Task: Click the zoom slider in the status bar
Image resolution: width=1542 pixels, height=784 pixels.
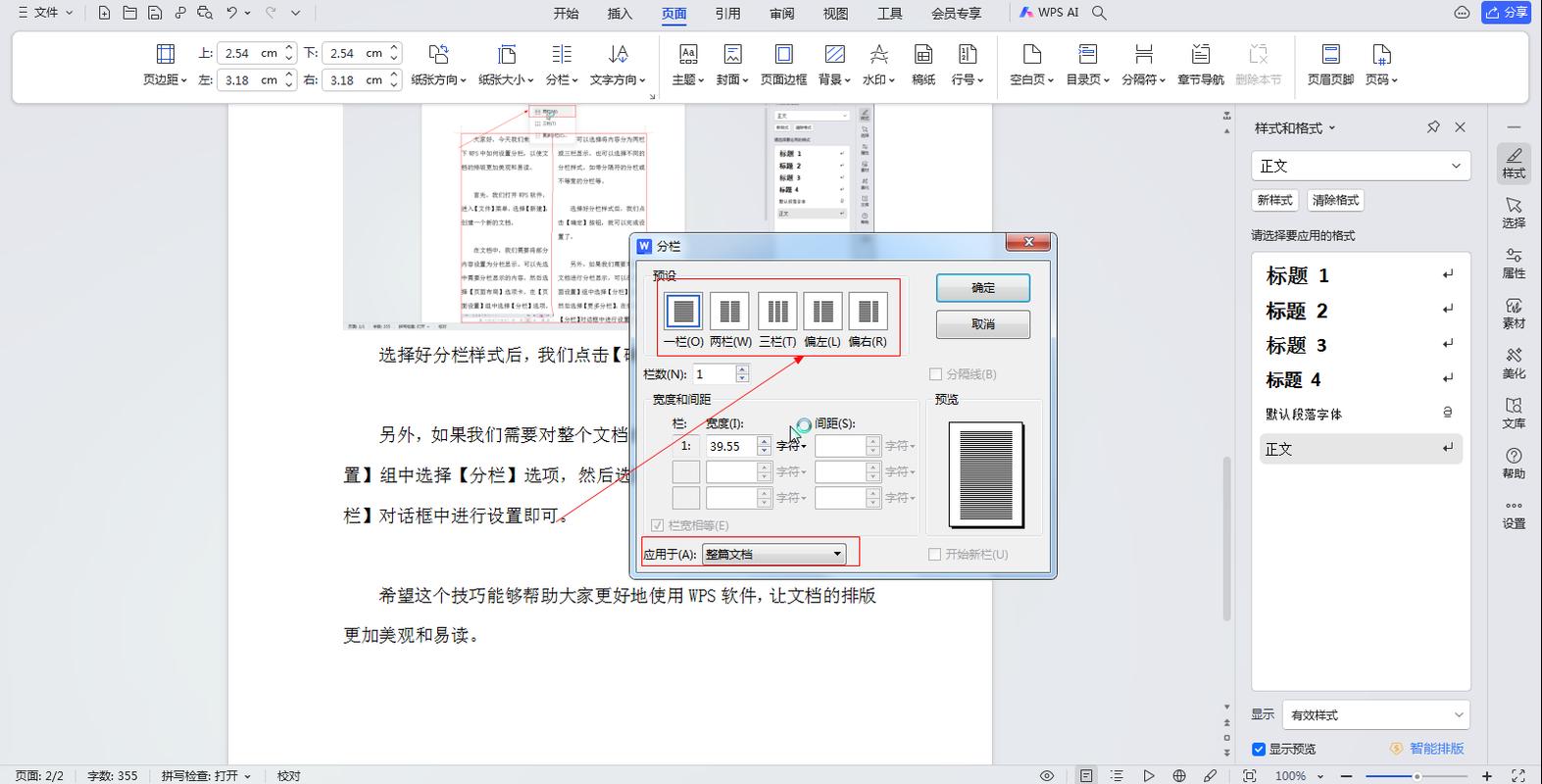Action: (x=1417, y=776)
